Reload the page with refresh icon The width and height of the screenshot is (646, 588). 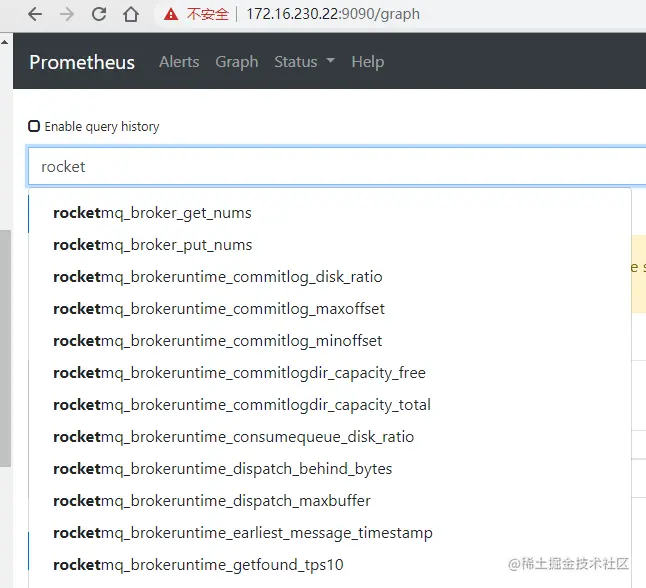click(99, 14)
